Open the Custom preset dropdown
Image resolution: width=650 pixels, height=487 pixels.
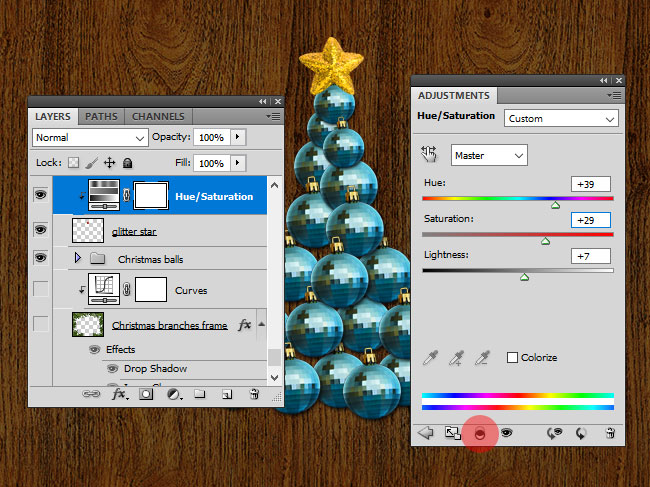tap(561, 119)
